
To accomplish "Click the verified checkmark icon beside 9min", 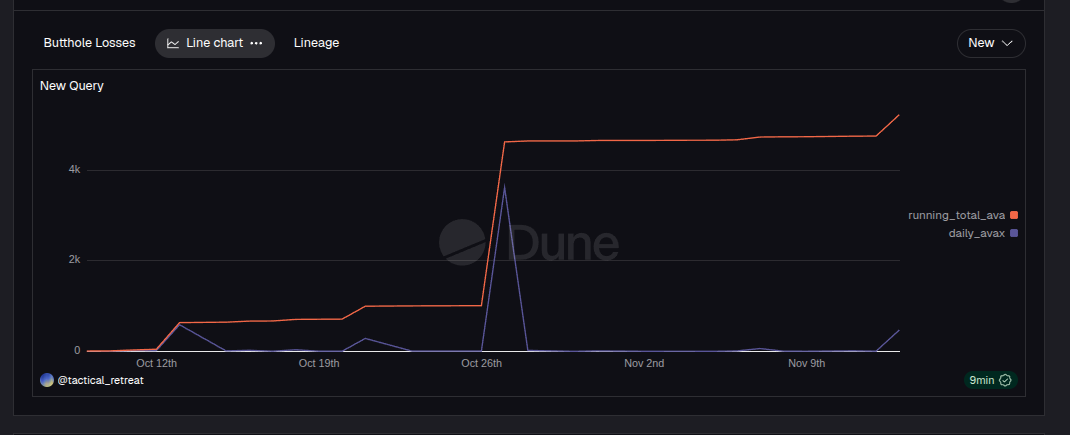I will pos(1004,380).
